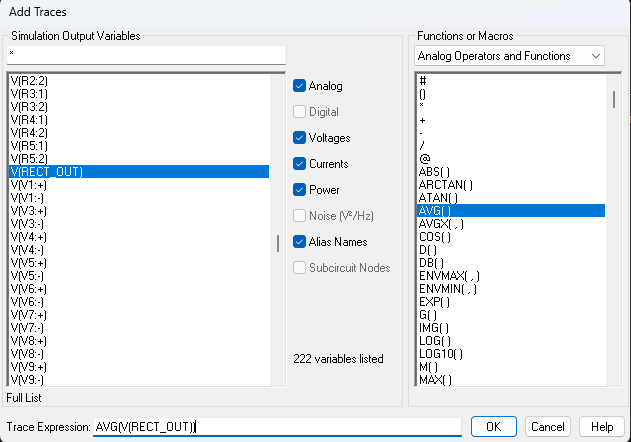This screenshot has width=631, height=442.
Task: Select variable V(V3:+)
Action: (139, 211)
